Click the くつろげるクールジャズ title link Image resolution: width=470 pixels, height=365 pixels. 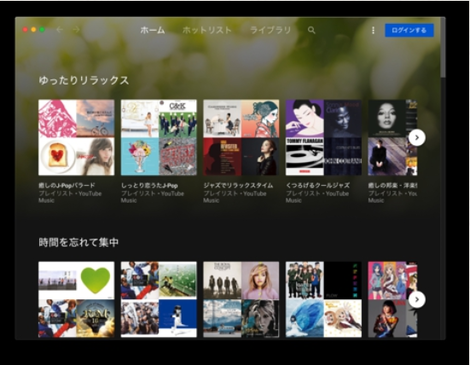[x=318, y=185]
